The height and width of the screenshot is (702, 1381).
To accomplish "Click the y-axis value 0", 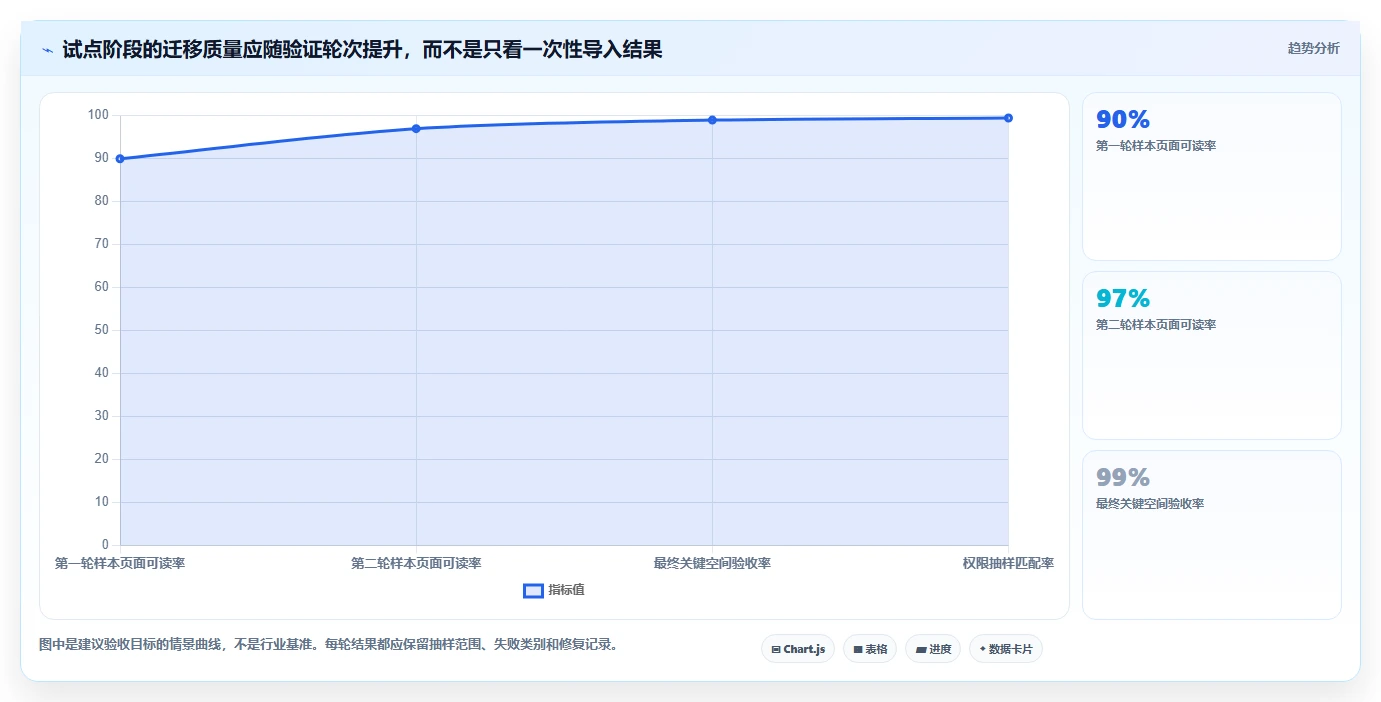I will (x=104, y=545).
